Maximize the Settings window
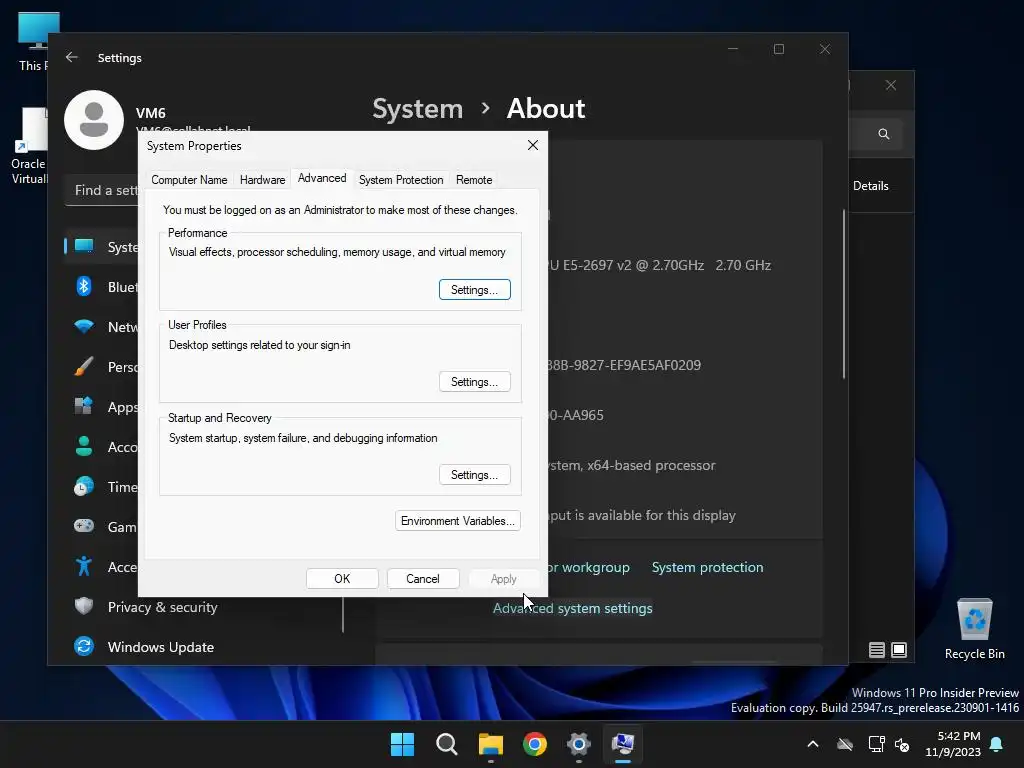Image resolution: width=1024 pixels, height=768 pixels. pos(778,49)
